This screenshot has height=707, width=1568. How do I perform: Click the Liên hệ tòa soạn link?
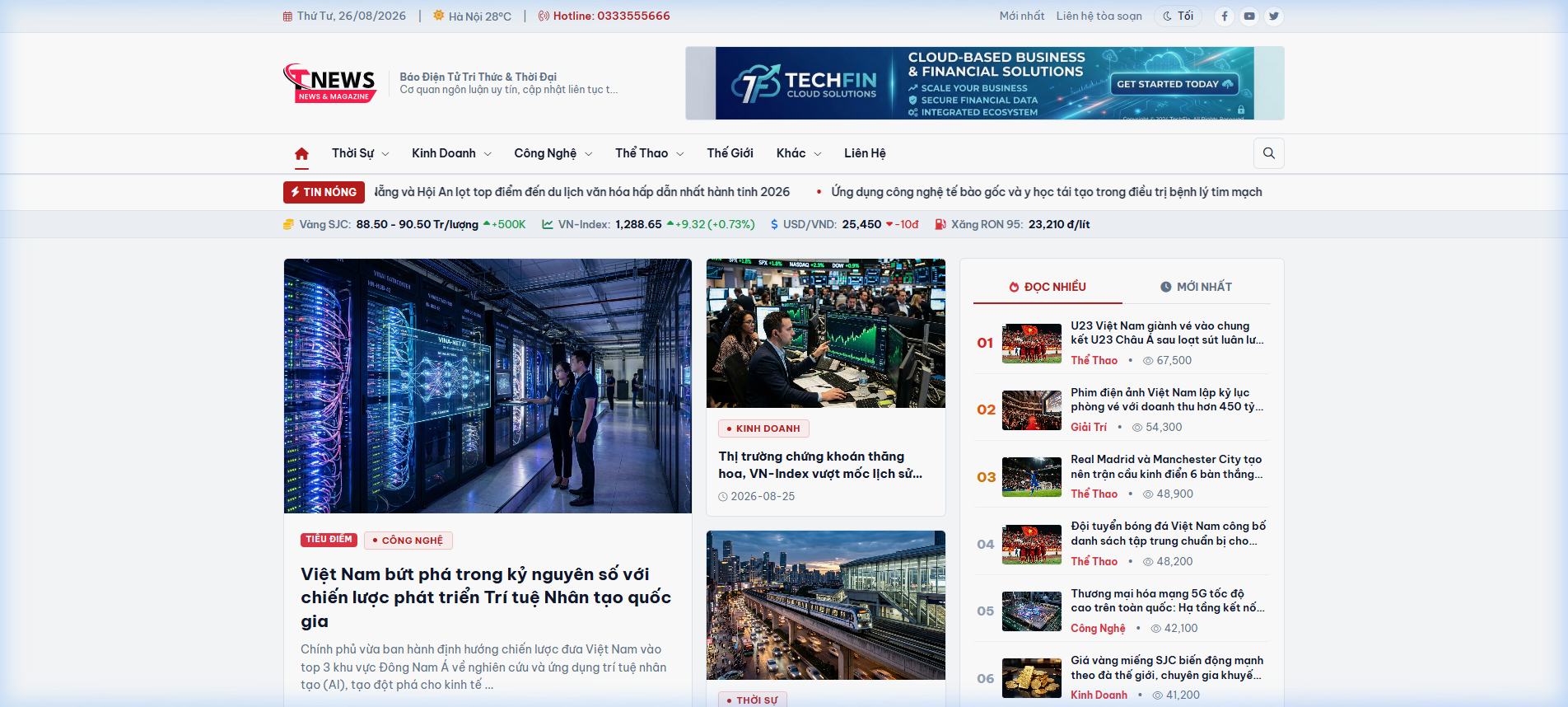click(x=1099, y=16)
